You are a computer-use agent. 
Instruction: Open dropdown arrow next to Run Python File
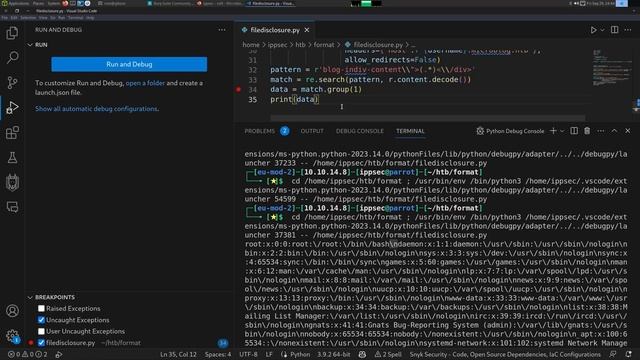(602, 30)
